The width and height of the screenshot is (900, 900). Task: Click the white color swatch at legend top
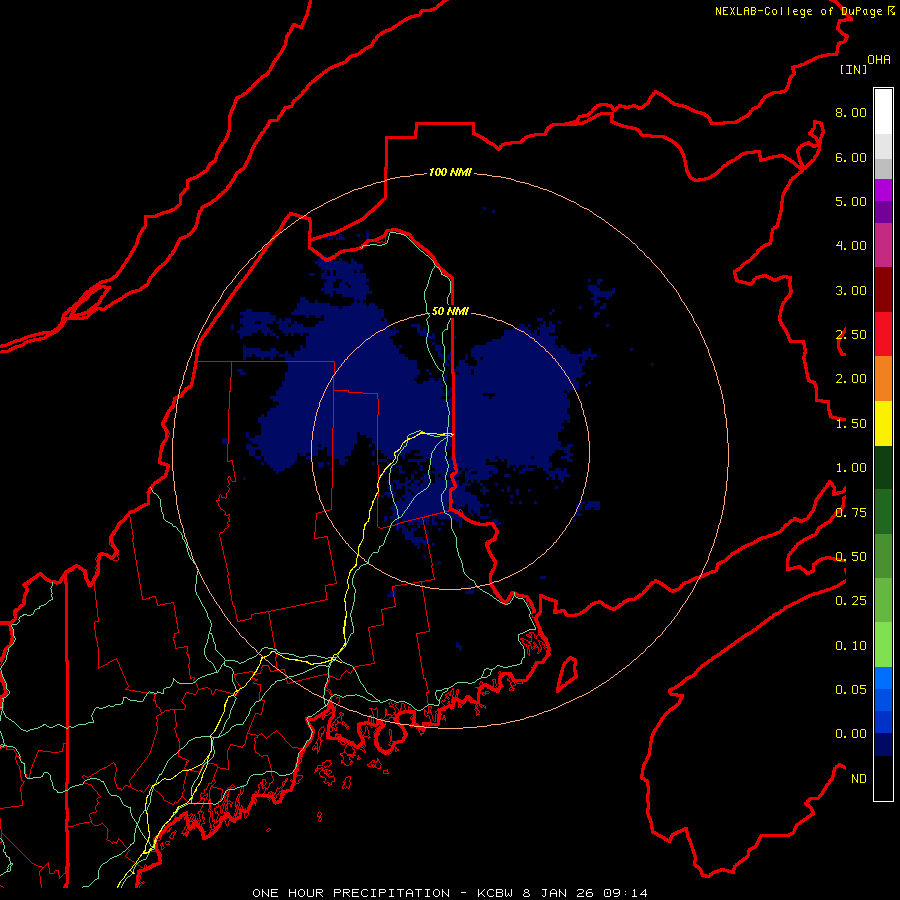coord(883,111)
